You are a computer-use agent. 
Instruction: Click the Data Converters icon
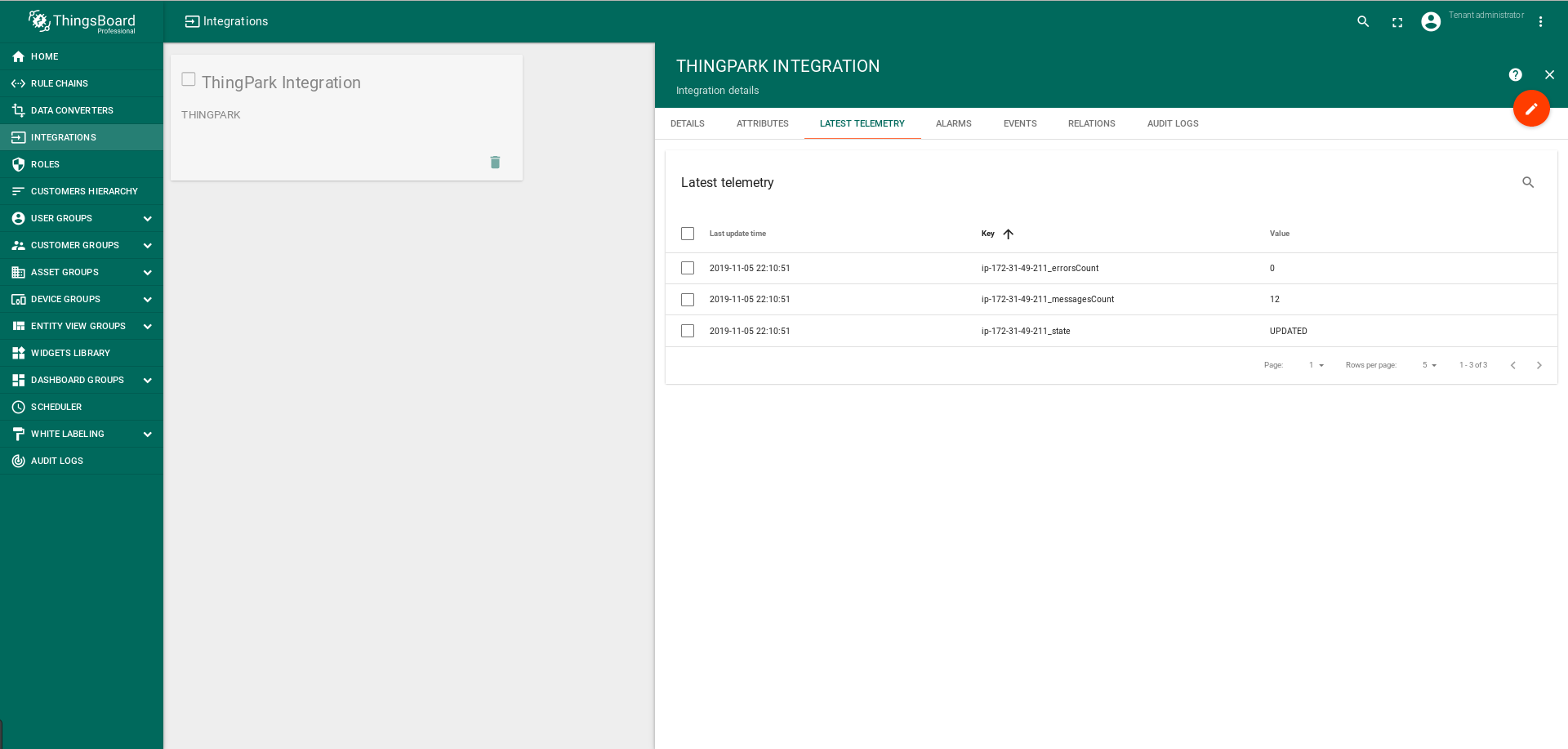[18, 110]
